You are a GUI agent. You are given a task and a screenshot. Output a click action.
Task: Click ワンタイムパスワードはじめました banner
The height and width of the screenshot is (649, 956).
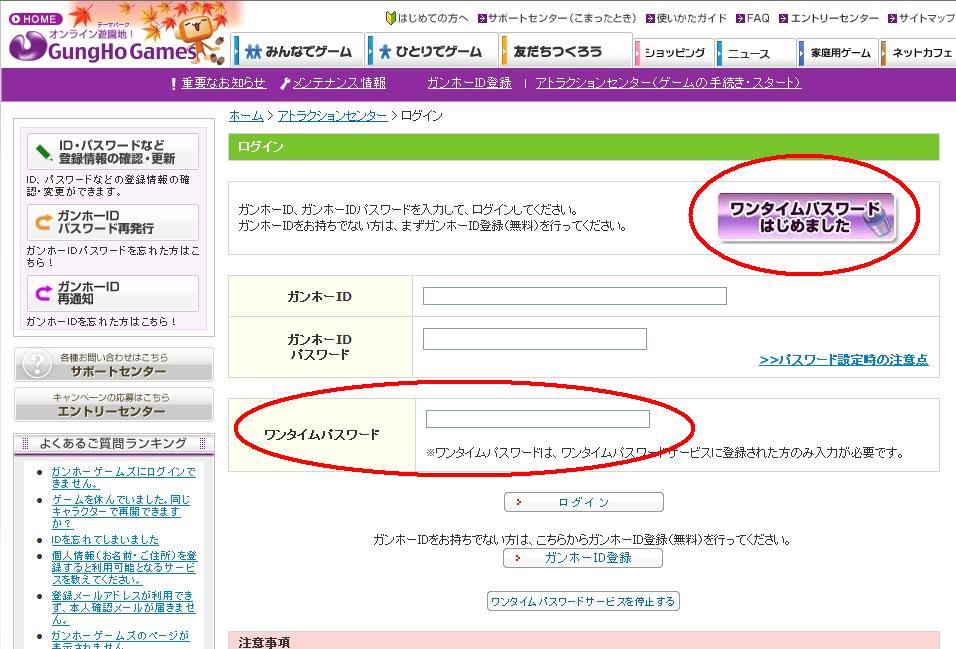coord(805,217)
